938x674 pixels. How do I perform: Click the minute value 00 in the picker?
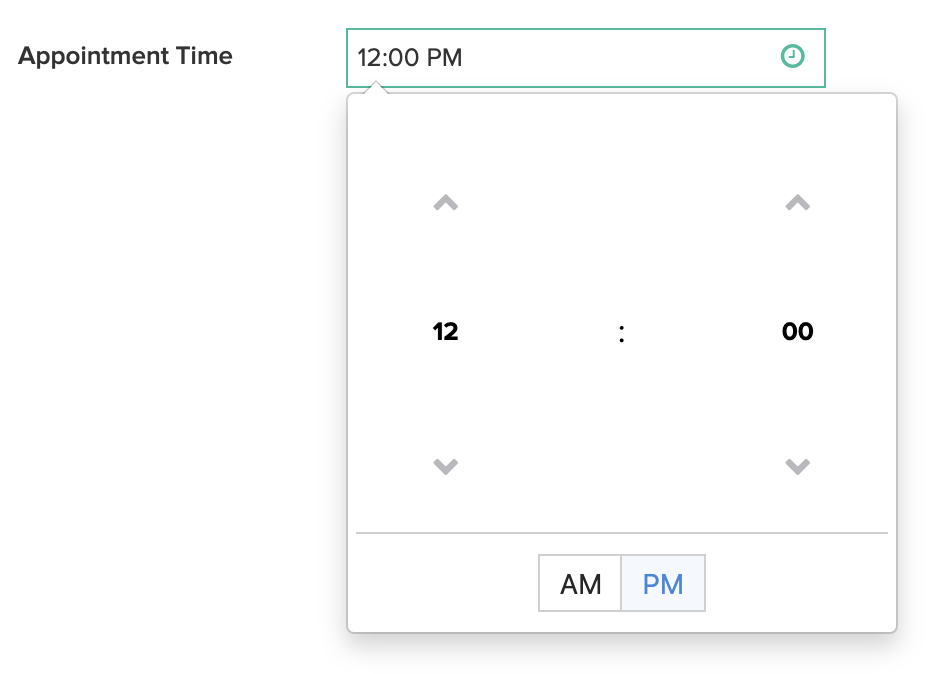[x=797, y=332]
